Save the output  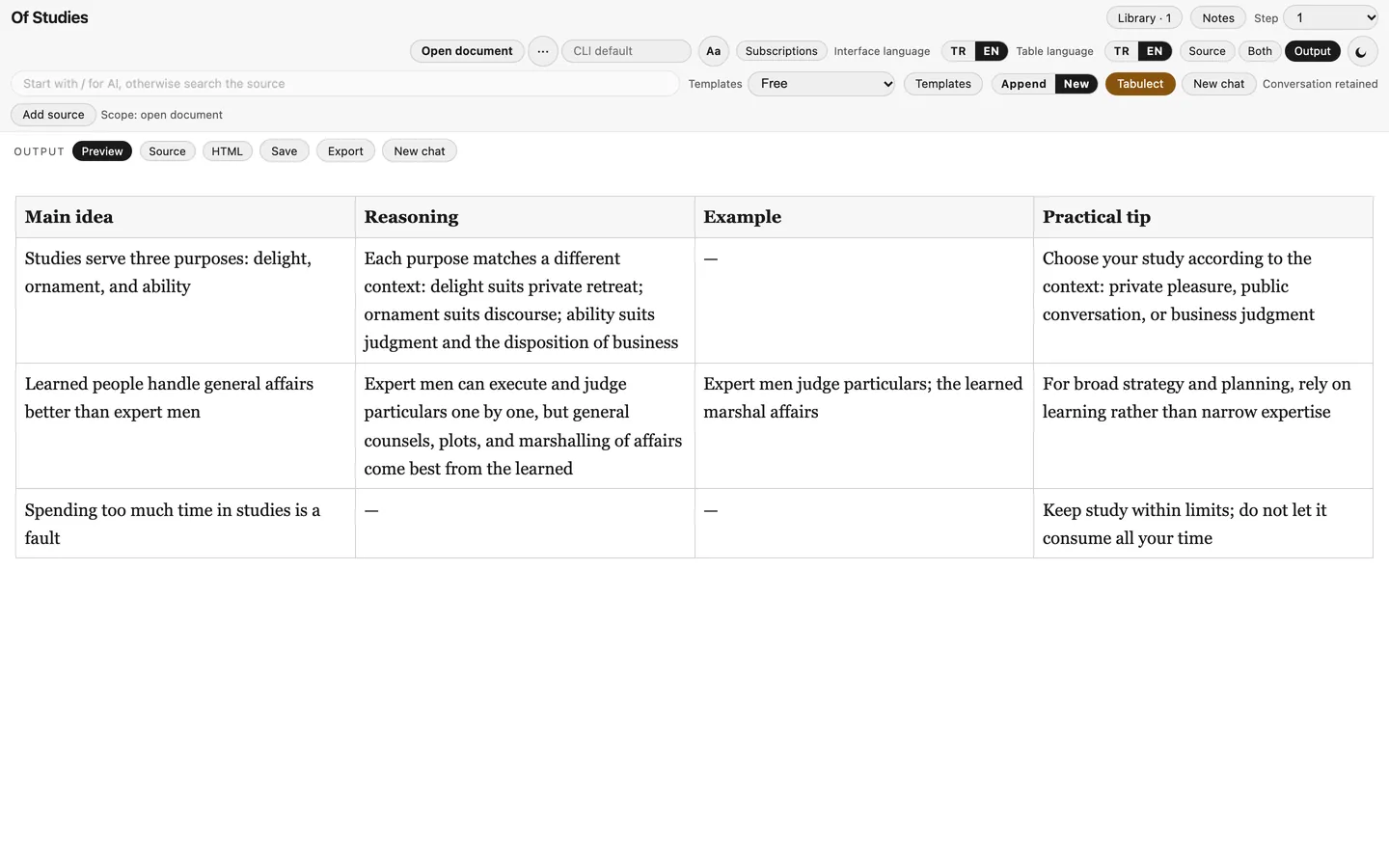[284, 151]
